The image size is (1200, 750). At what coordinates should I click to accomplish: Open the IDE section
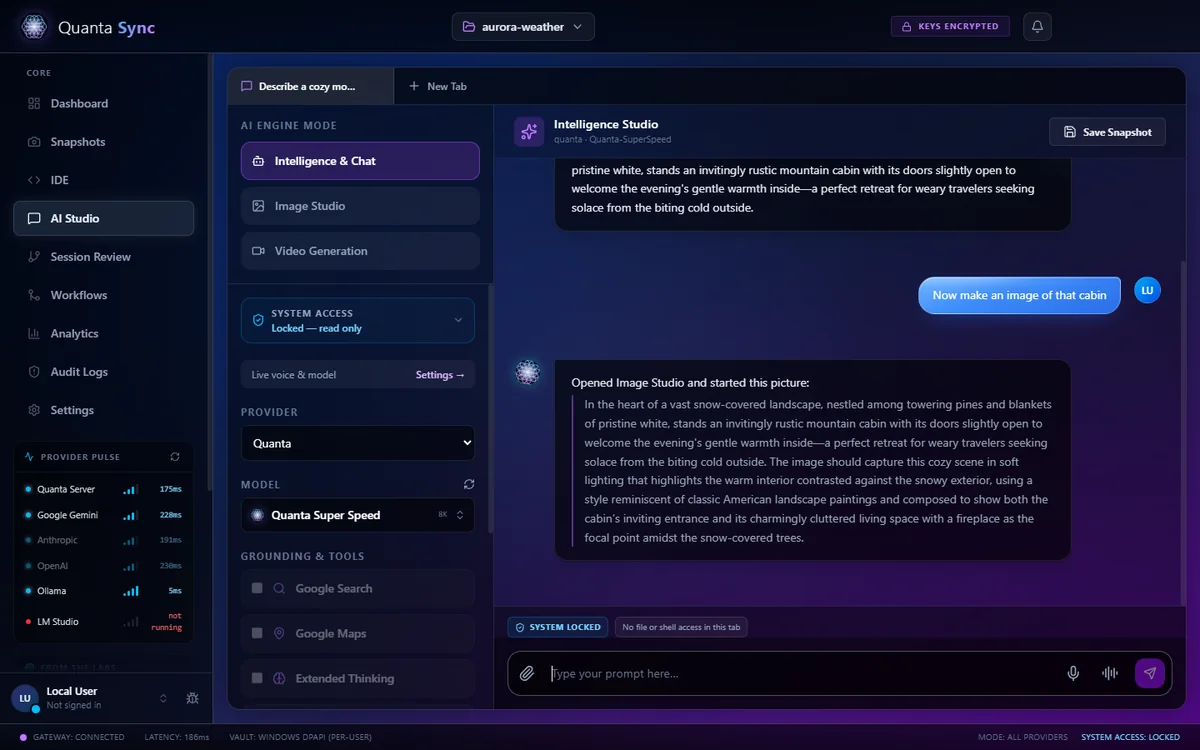coord(104,180)
